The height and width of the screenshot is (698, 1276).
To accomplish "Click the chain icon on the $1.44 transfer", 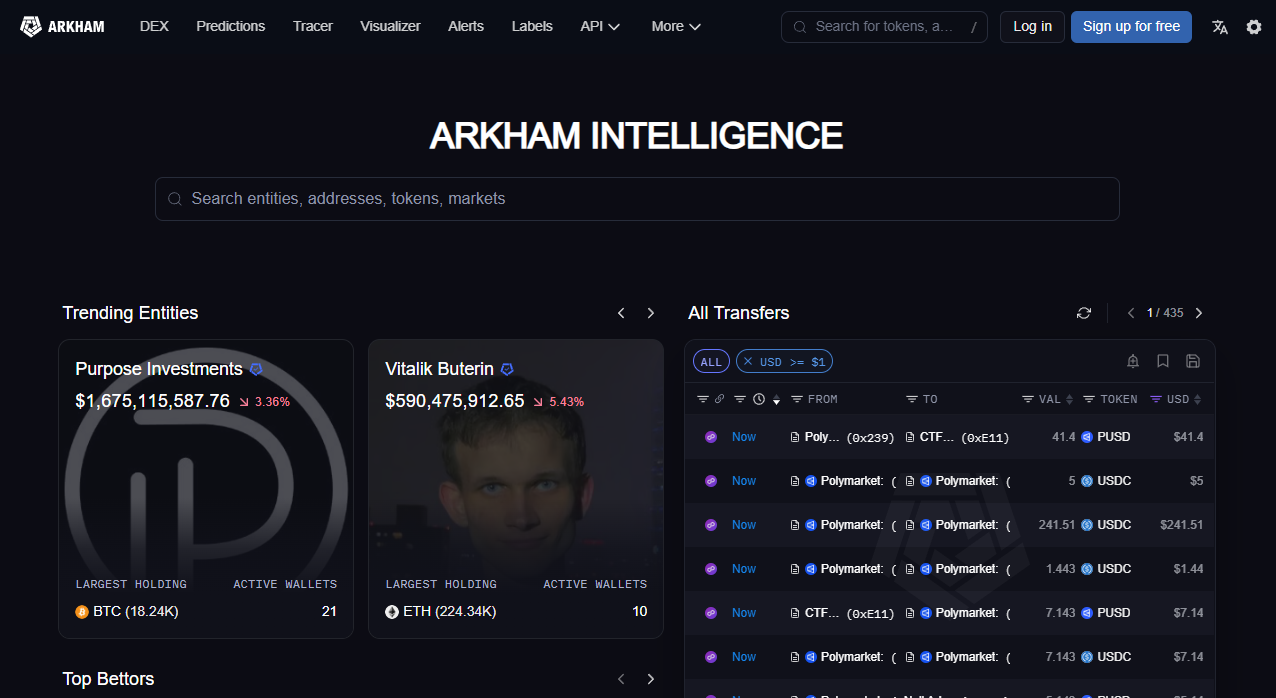I will point(711,569).
